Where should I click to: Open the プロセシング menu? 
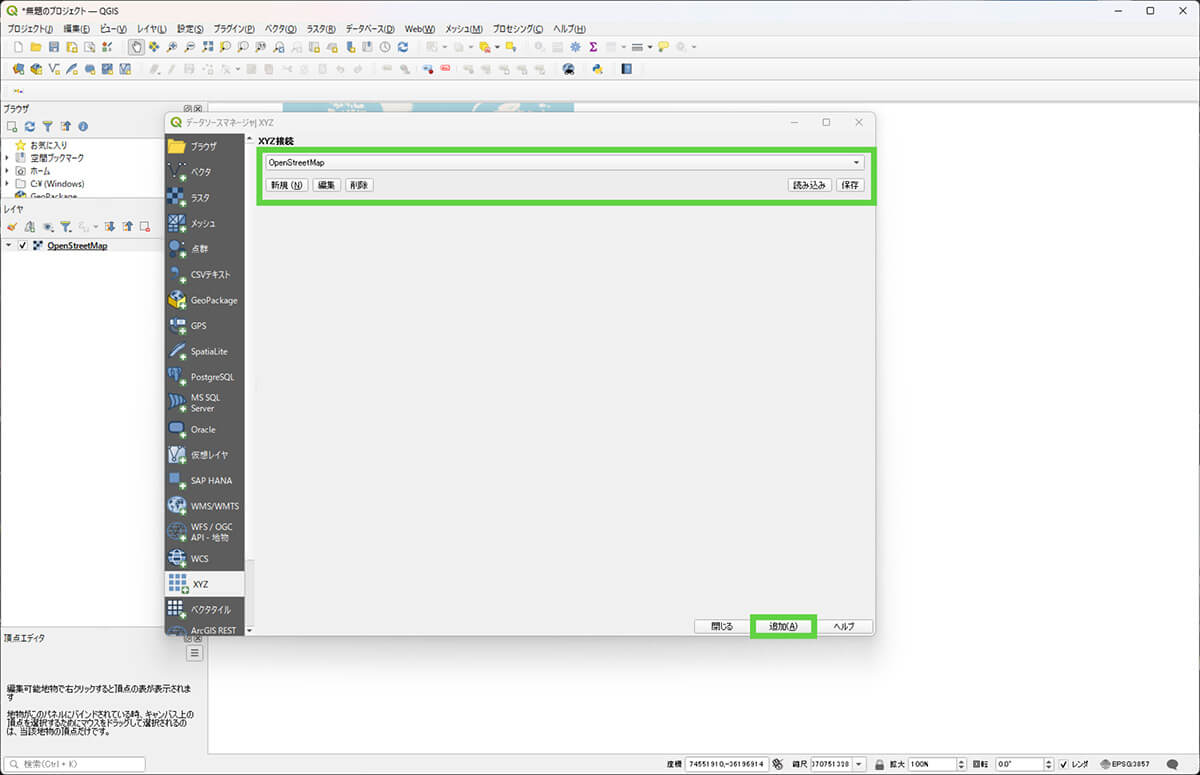click(518, 29)
